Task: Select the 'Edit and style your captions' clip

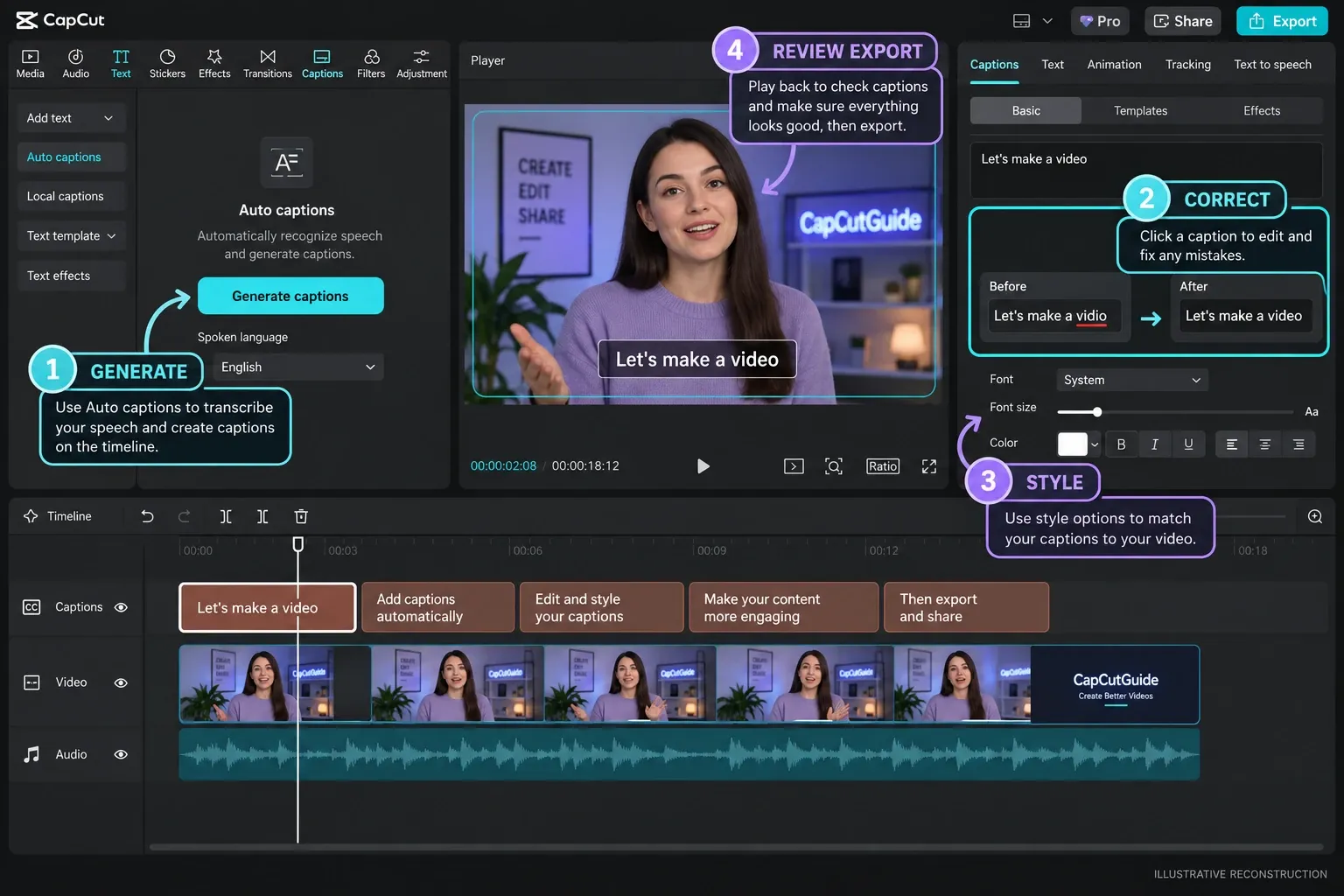Action: (601, 607)
